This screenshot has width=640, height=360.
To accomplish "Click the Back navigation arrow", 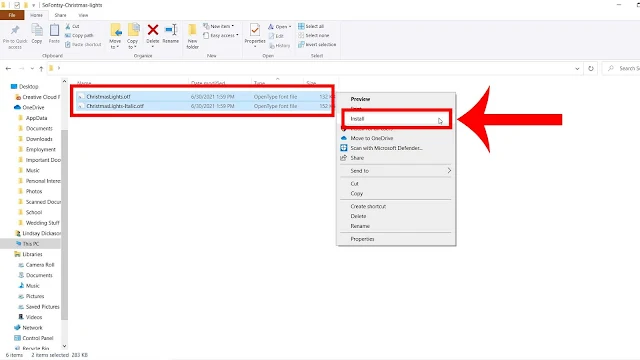I will click(x=9, y=69).
